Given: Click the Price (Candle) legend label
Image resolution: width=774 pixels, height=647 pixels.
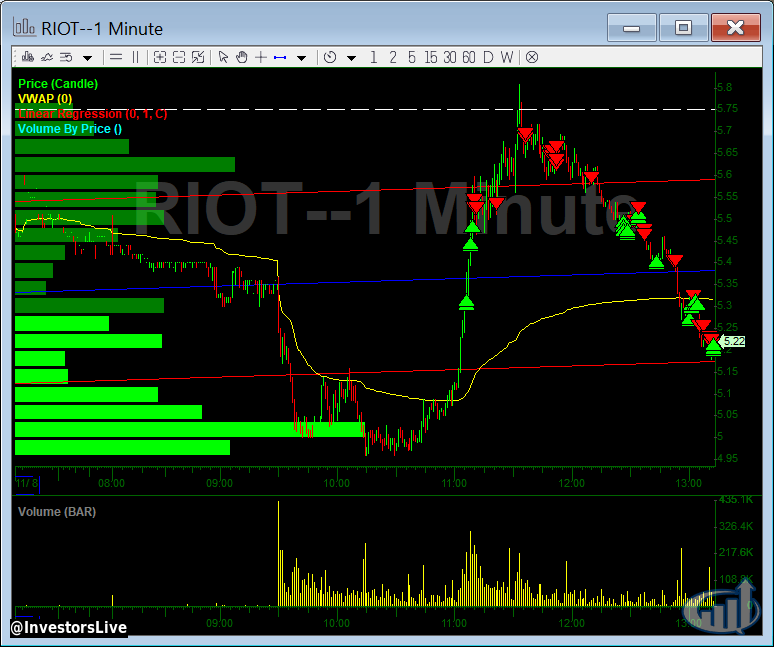Looking at the screenshot, I should (x=58, y=84).
